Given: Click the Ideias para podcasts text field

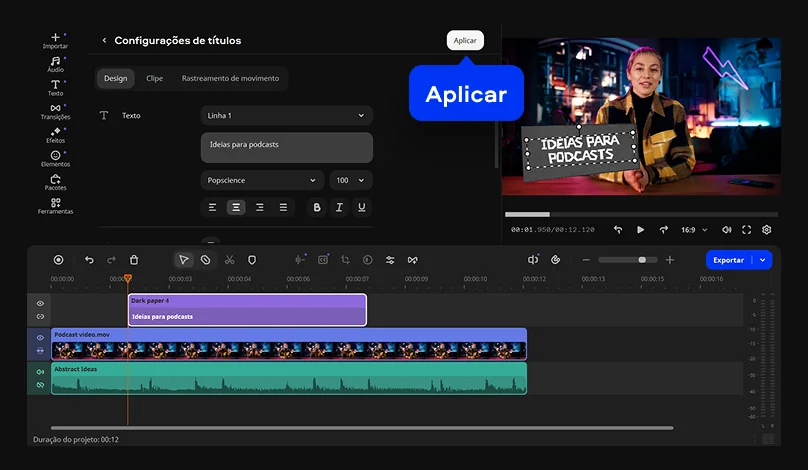Looking at the screenshot, I should coord(286,147).
